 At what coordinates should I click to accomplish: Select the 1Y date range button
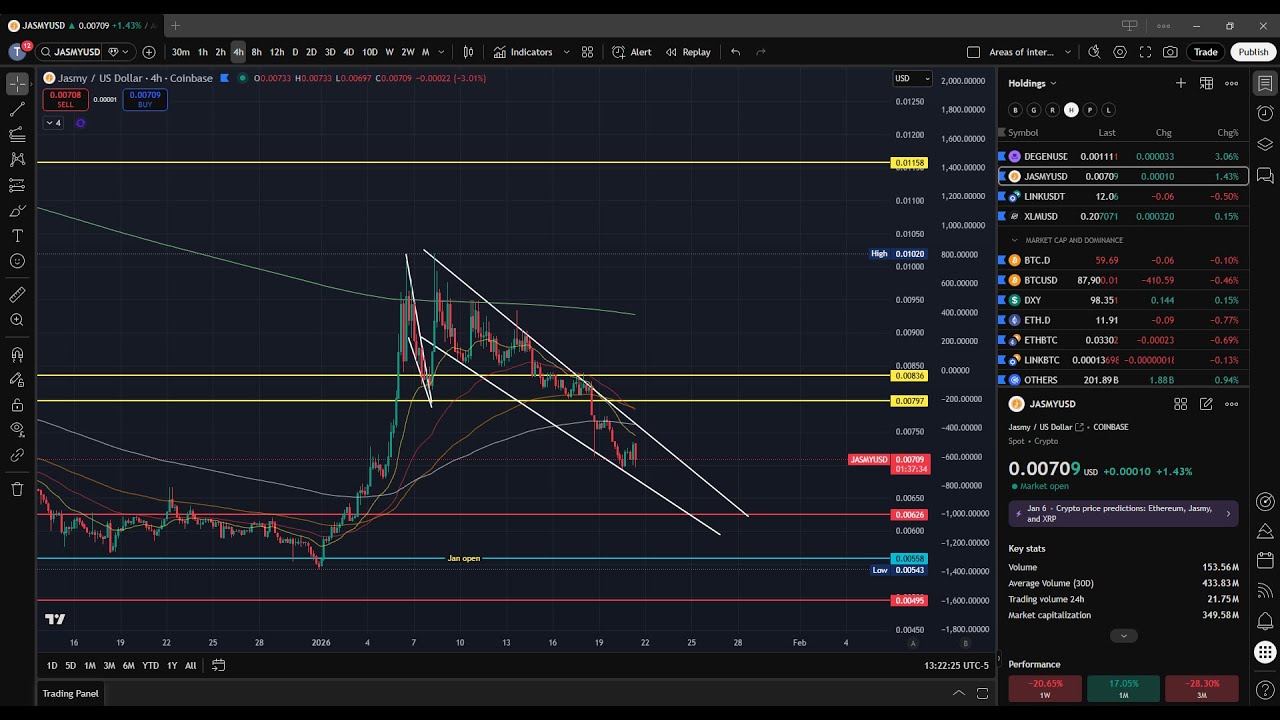[x=172, y=665]
